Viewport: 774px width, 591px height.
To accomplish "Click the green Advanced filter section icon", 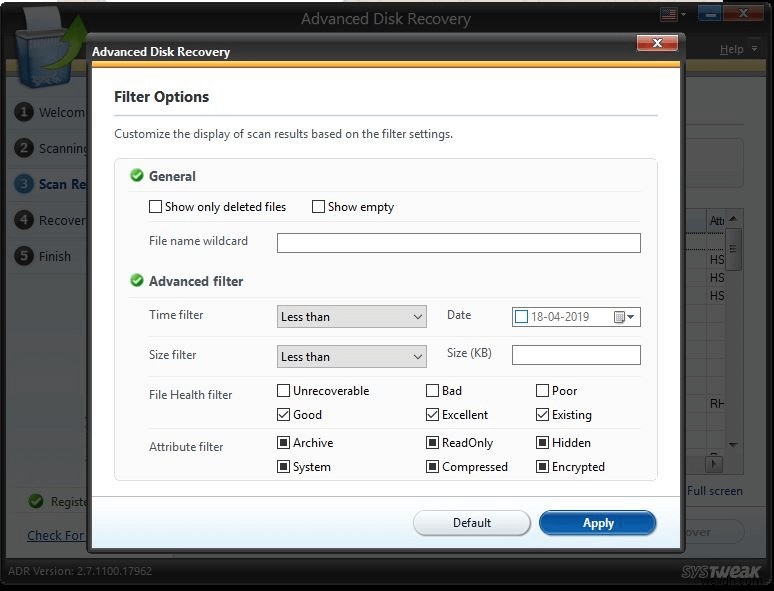I will (137, 280).
